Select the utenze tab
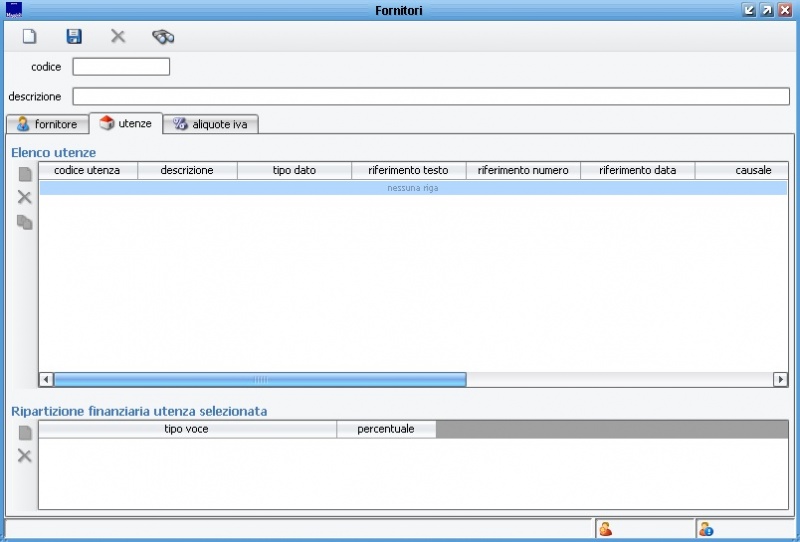Viewport: 800px width, 542px height. pyautogui.click(x=125, y=123)
